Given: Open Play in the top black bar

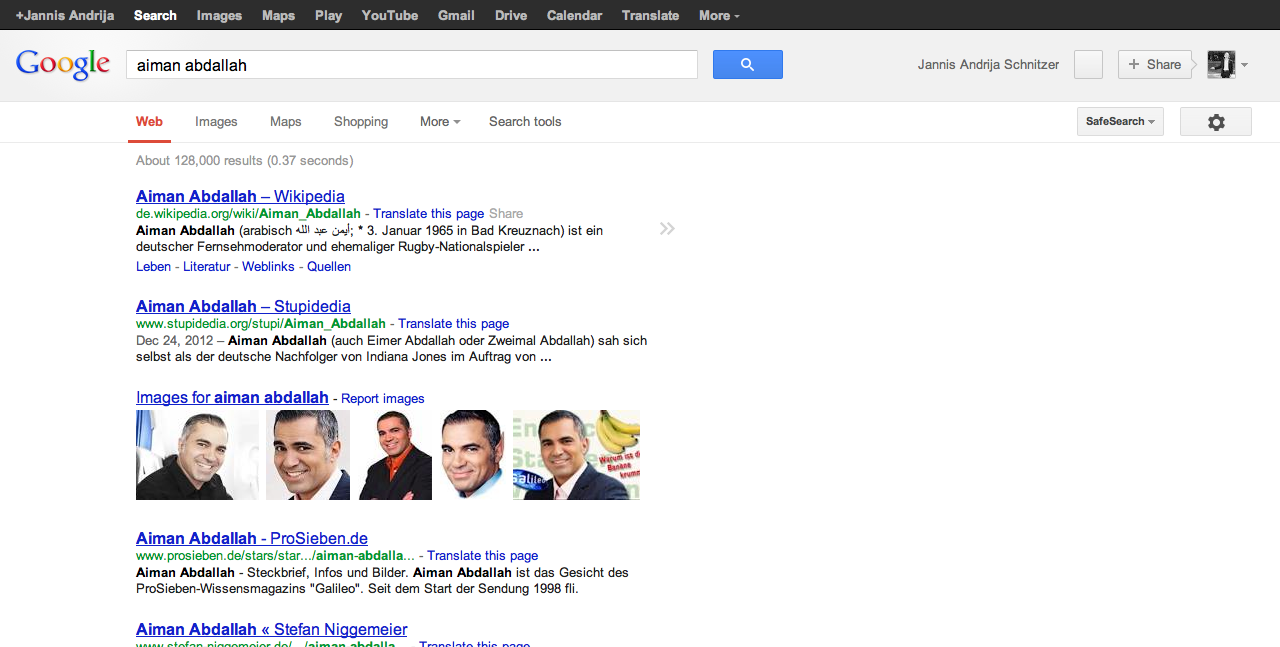Looking at the screenshot, I should pyautogui.click(x=328, y=15).
